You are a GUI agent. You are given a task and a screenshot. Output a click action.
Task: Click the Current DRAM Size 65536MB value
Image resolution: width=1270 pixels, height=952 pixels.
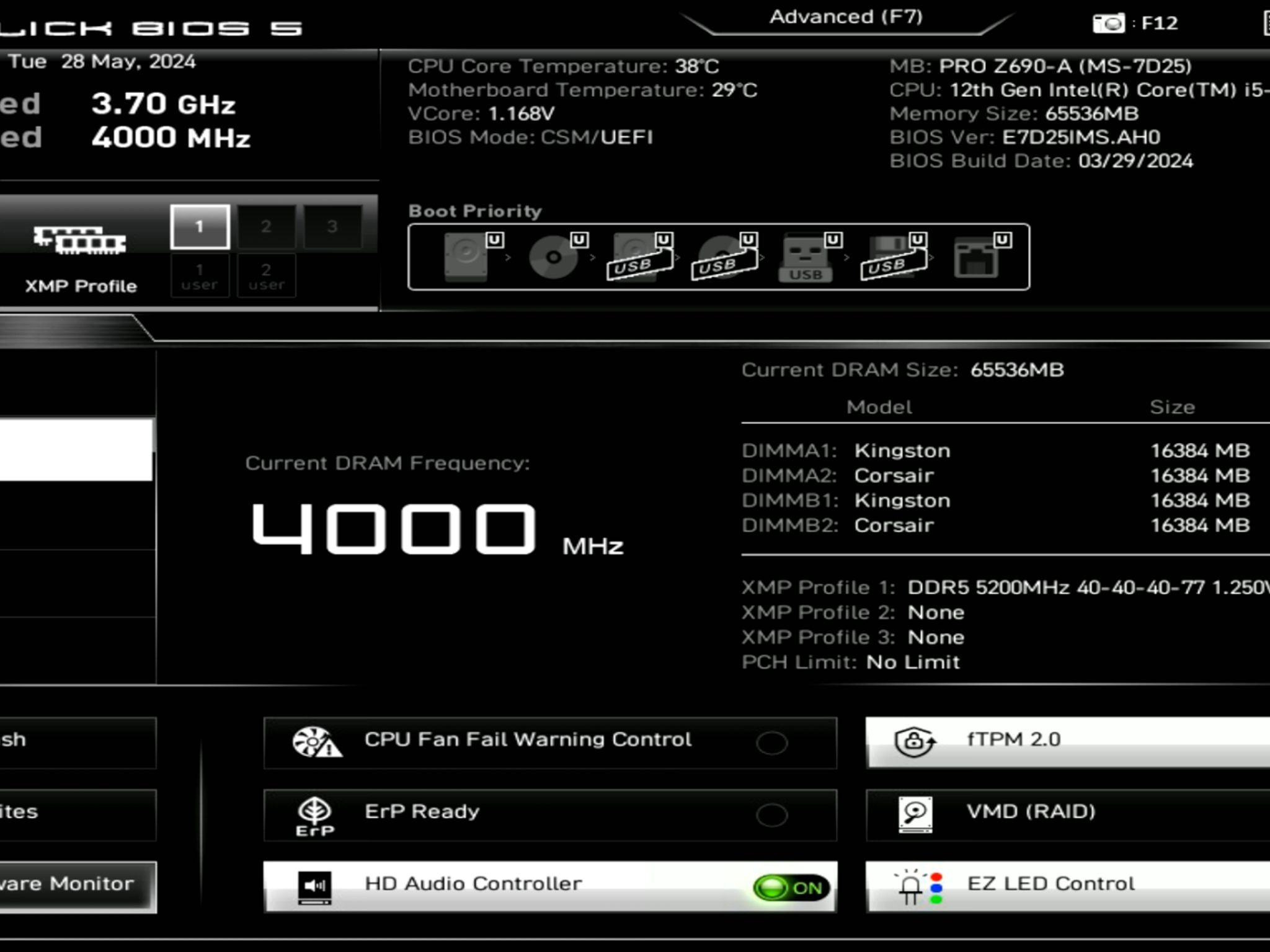point(1017,370)
